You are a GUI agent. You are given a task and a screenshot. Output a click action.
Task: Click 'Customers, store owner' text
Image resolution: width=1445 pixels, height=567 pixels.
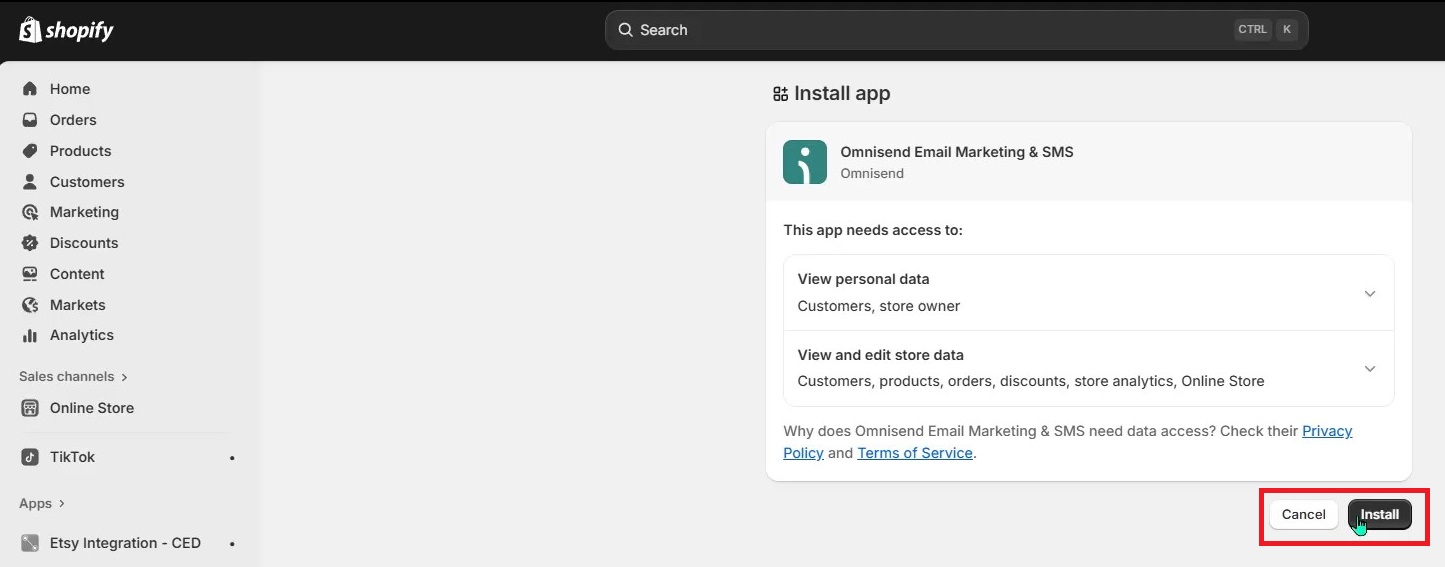tap(879, 306)
